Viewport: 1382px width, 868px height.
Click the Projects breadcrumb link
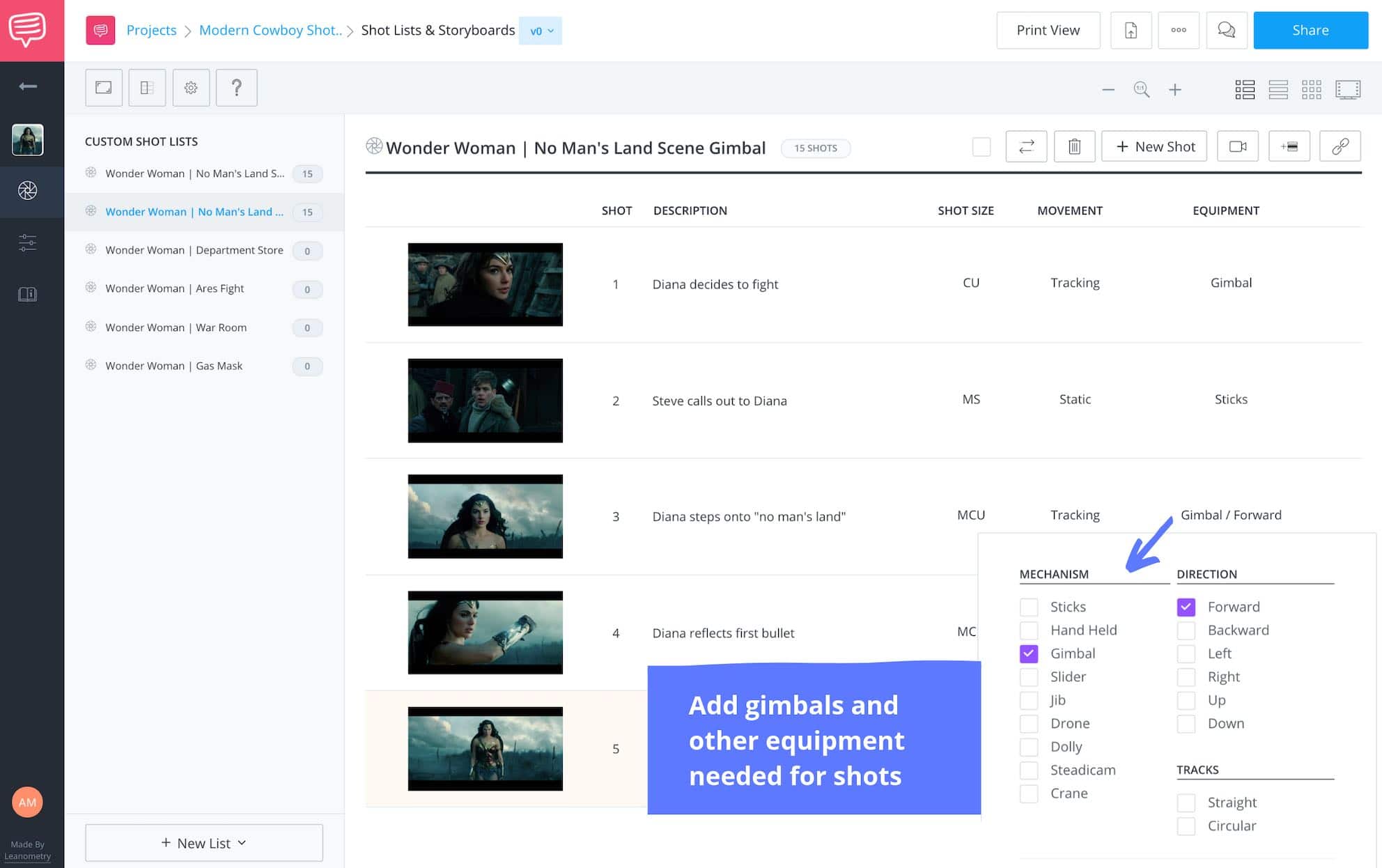(151, 30)
